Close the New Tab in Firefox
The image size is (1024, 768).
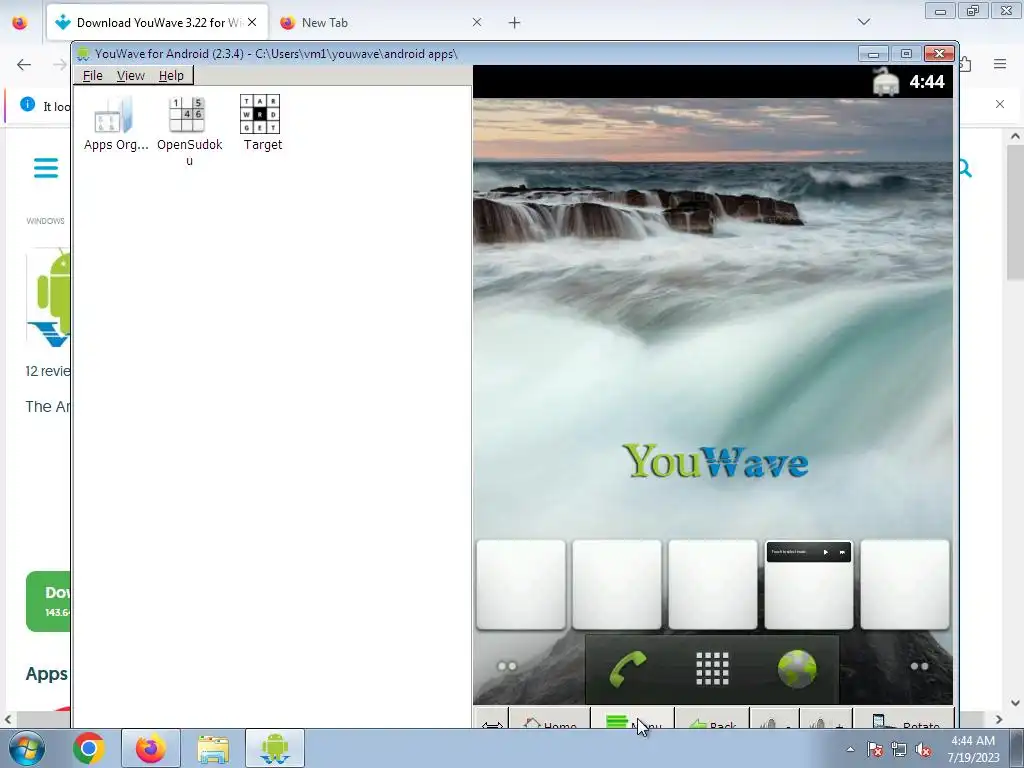point(477,22)
